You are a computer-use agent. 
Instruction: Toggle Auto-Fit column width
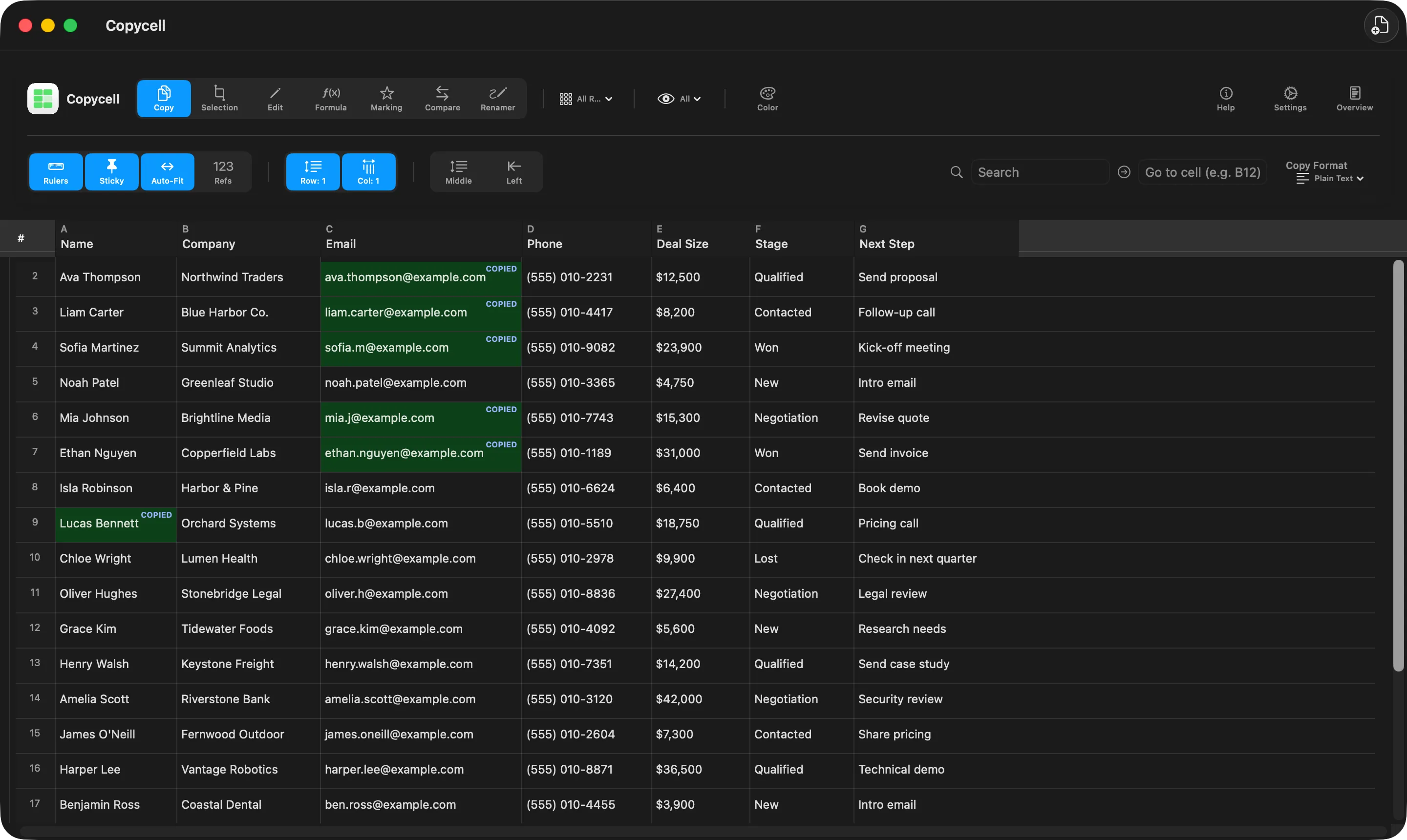click(x=167, y=172)
